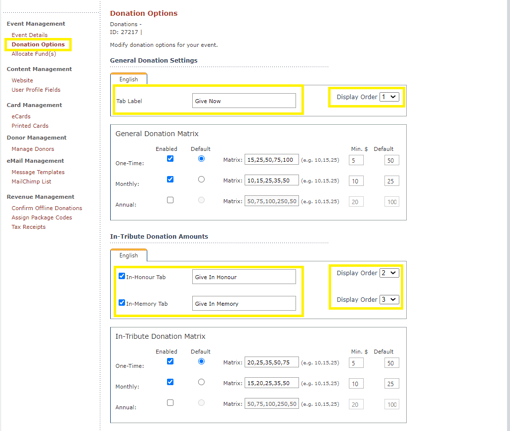The width and height of the screenshot is (510, 431).
Task: Click the Tab Label field containing Give Now
Action: pos(244,101)
